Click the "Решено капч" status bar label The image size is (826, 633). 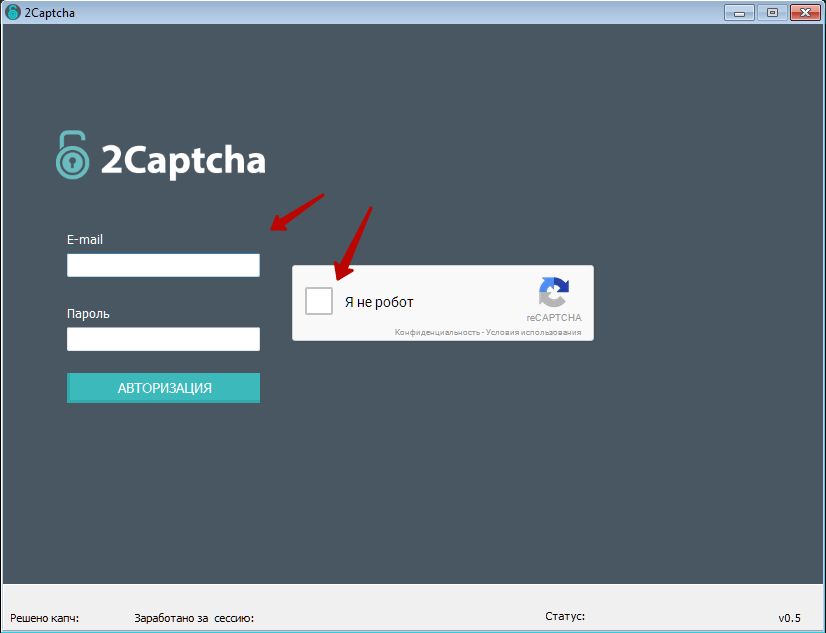tap(44, 618)
